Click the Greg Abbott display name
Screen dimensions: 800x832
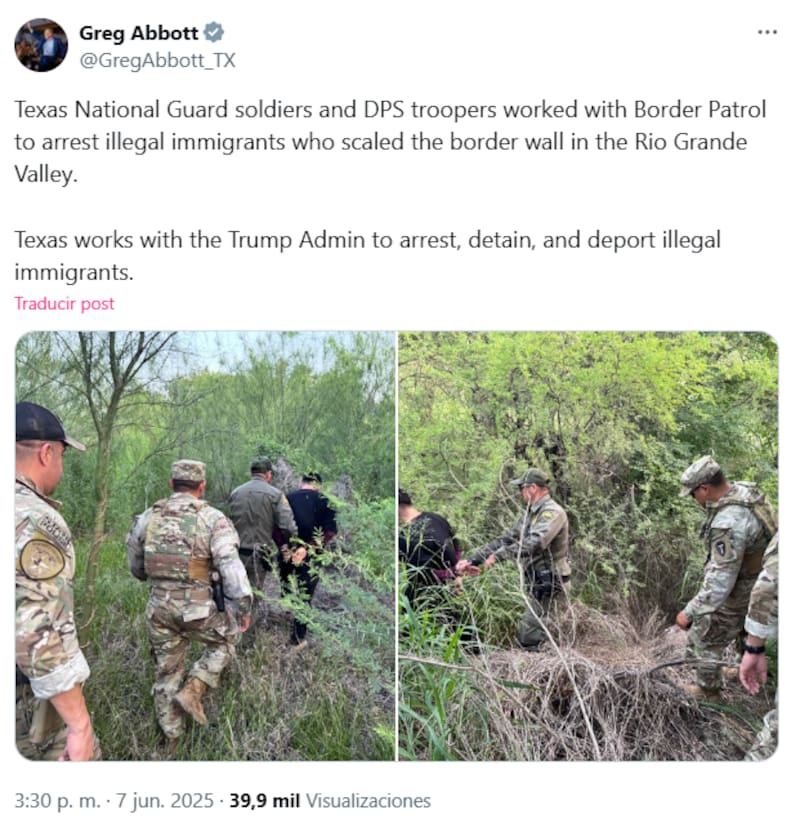(x=138, y=33)
